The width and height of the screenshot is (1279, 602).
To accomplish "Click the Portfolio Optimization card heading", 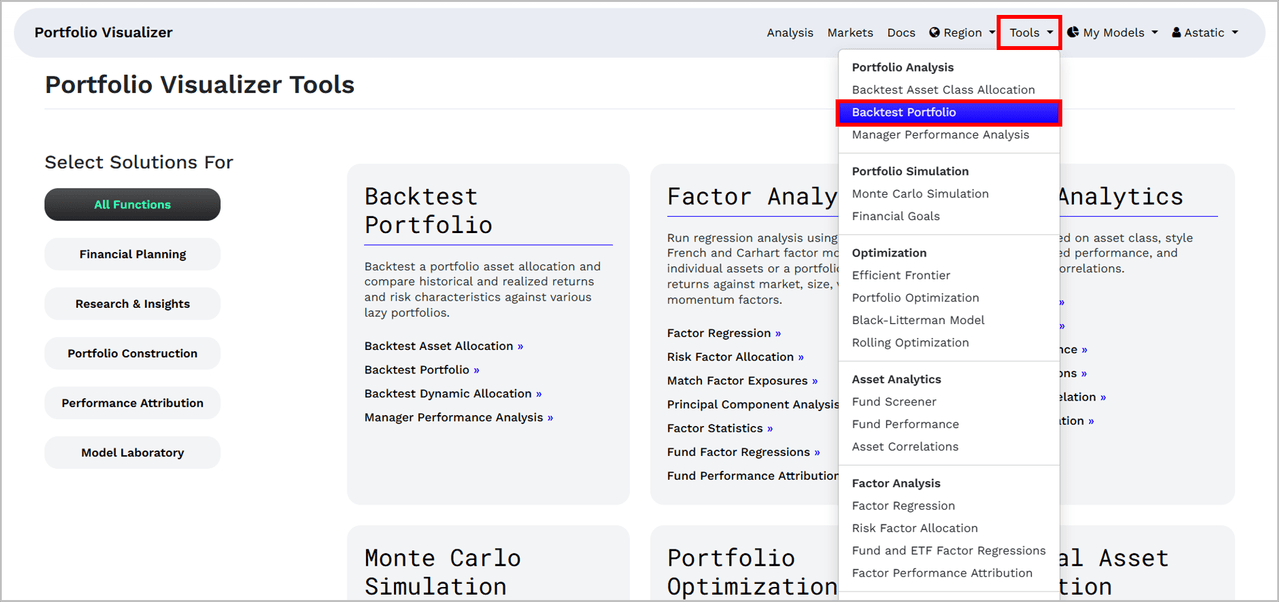I will pos(752,572).
